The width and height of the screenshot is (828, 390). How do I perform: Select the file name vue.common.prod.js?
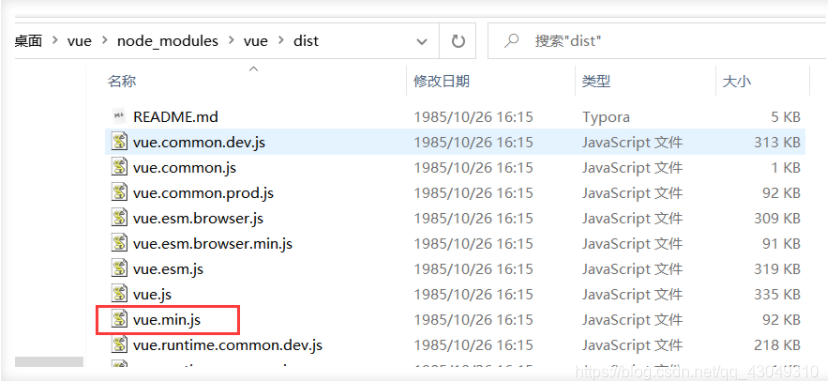(203, 193)
